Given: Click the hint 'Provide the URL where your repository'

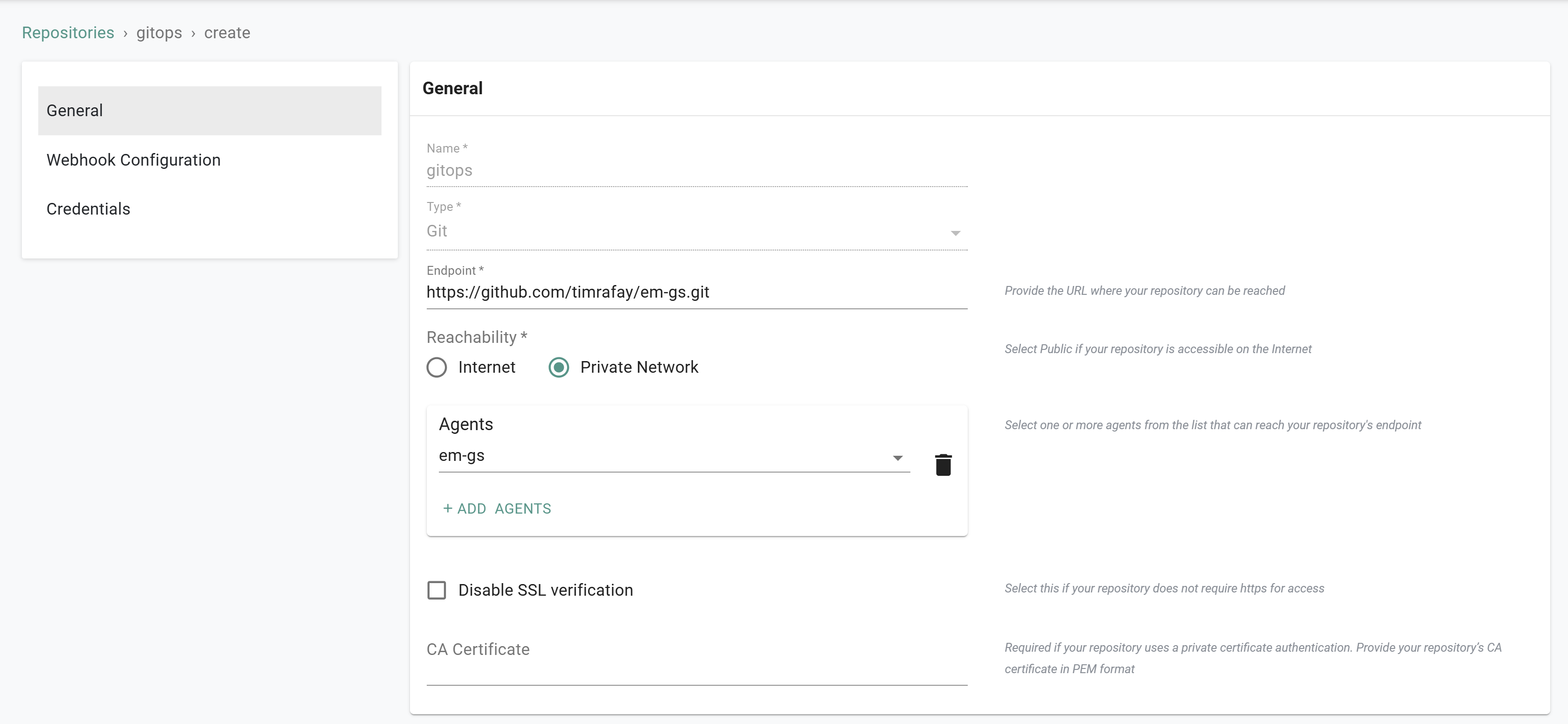Looking at the screenshot, I should (1145, 291).
